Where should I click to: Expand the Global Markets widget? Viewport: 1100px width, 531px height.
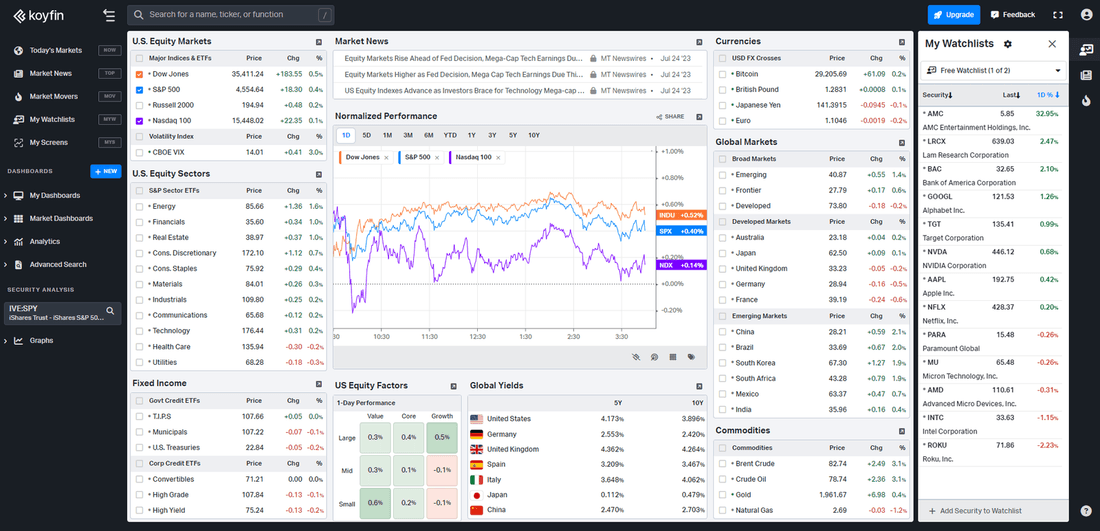tap(902, 142)
